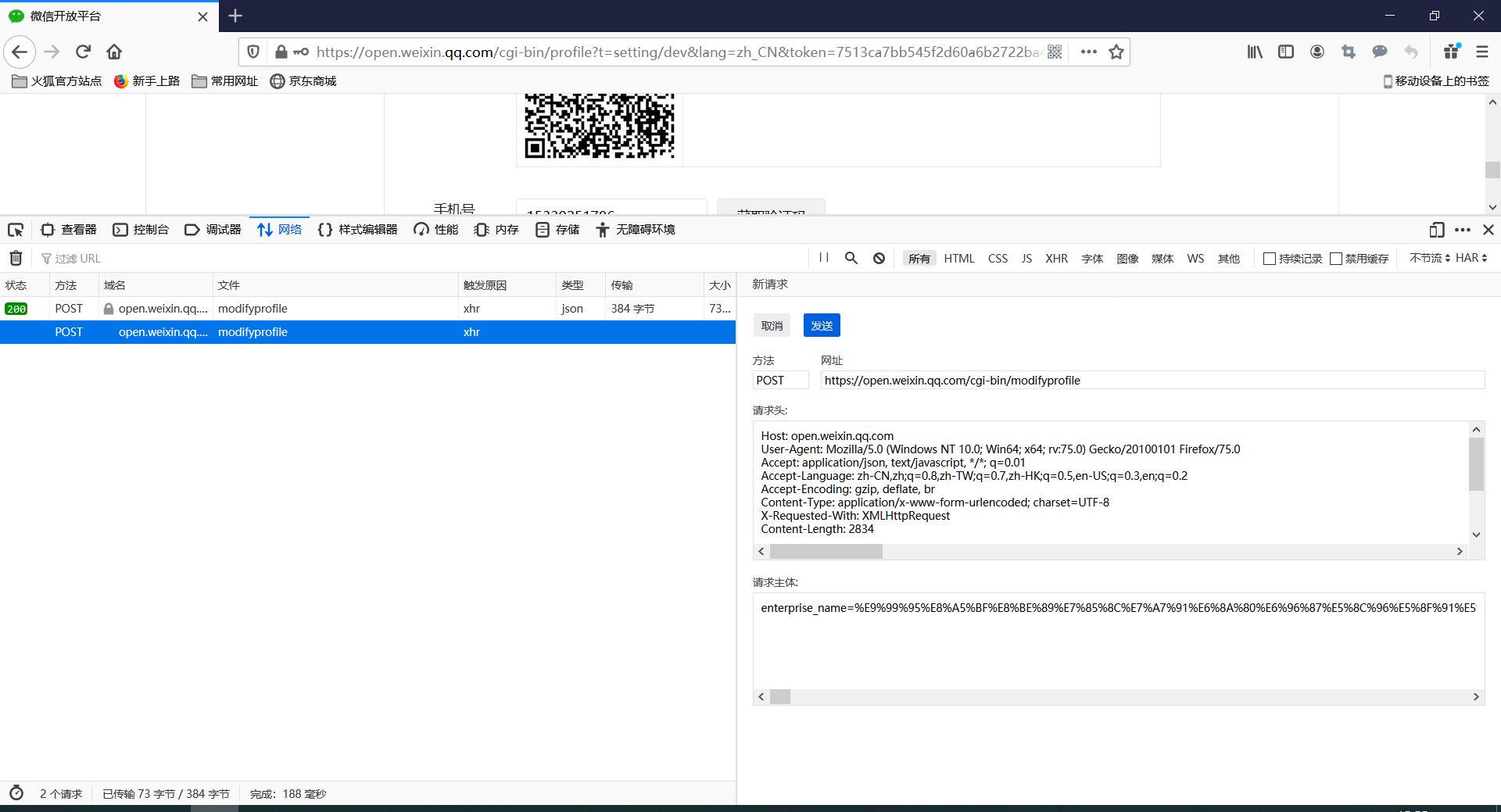Filter requests by 所有
This screenshot has height=812, width=1501.
(x=919, y=259)
